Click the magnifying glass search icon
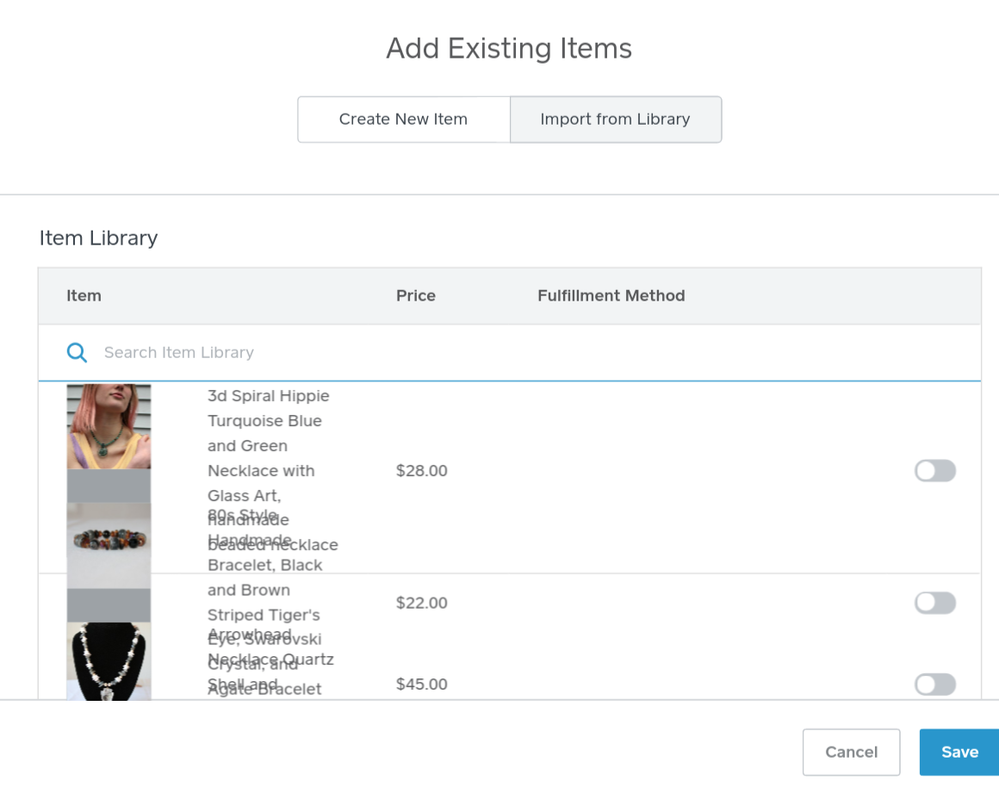 point(77,352)
